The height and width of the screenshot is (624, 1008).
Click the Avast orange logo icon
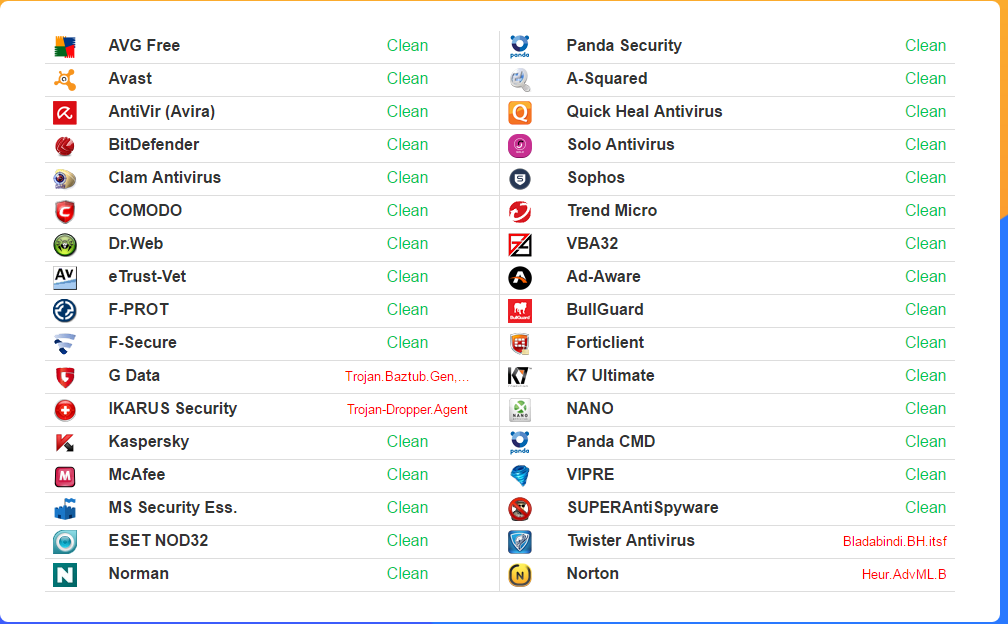[x=65, y=79]
